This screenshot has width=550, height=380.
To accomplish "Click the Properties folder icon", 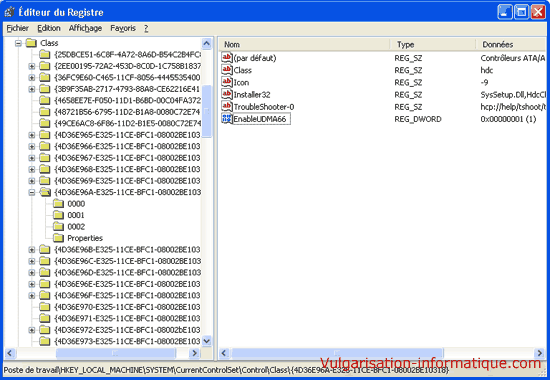I will click(58, 238).
